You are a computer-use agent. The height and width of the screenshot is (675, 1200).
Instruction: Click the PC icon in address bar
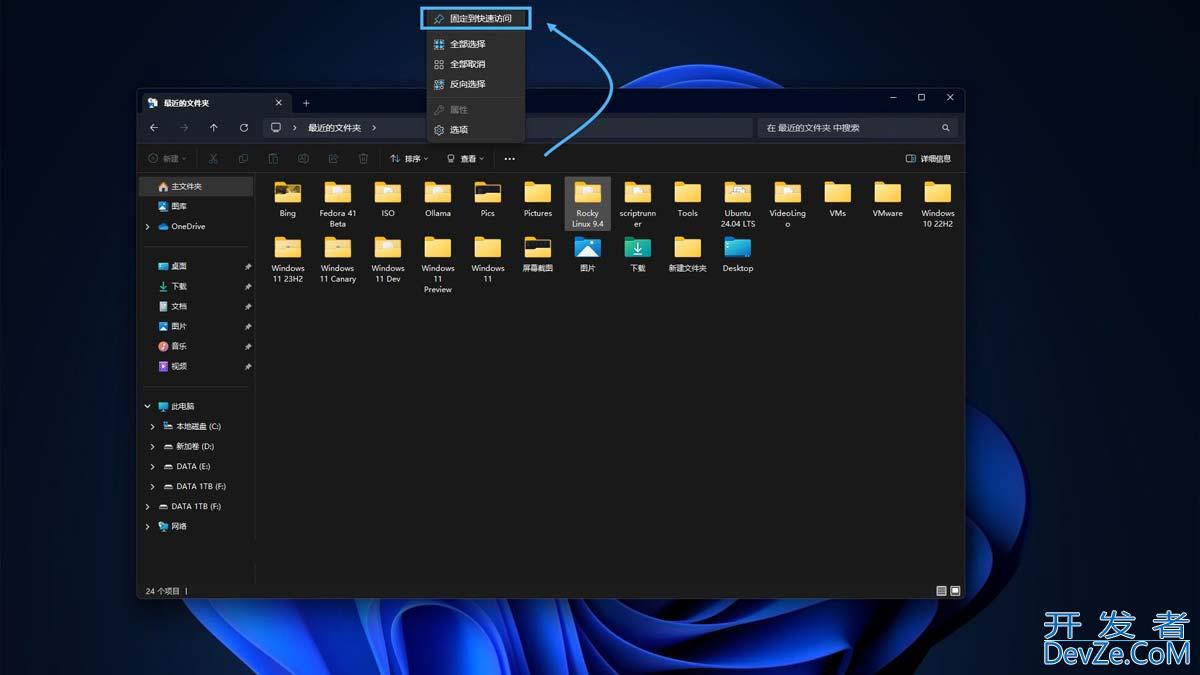coord(276,128)
